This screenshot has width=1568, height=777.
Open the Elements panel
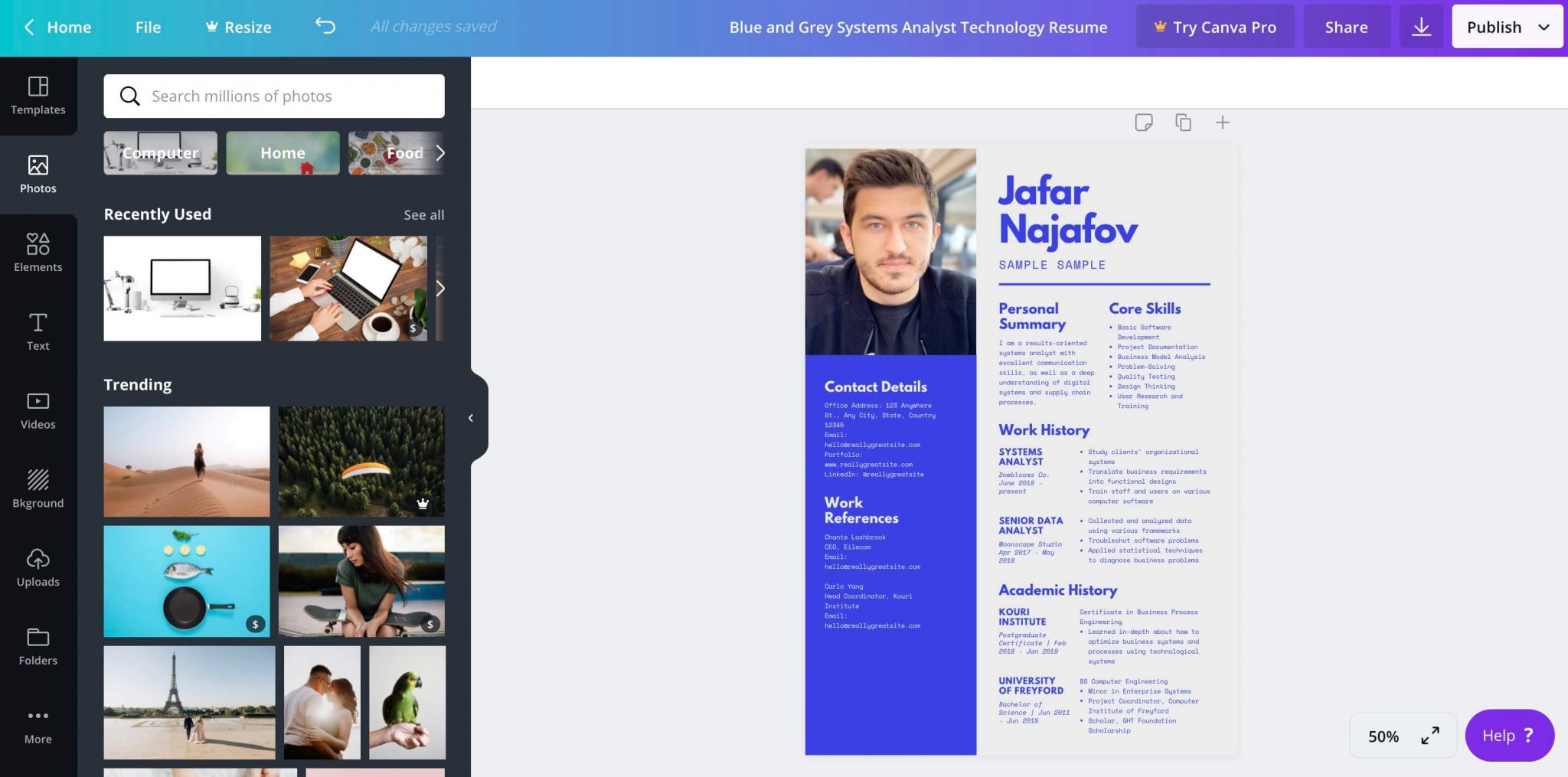38,253
